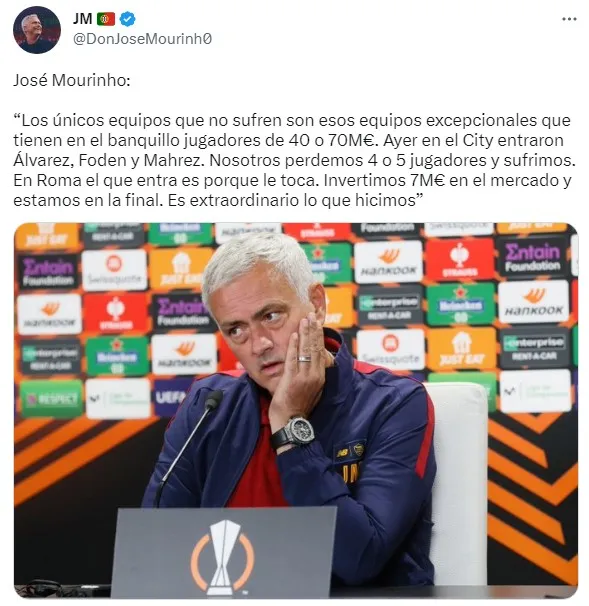589x606 pixels.
Task: Click the orange Just Eat logo at right
Action: [461, 349]
